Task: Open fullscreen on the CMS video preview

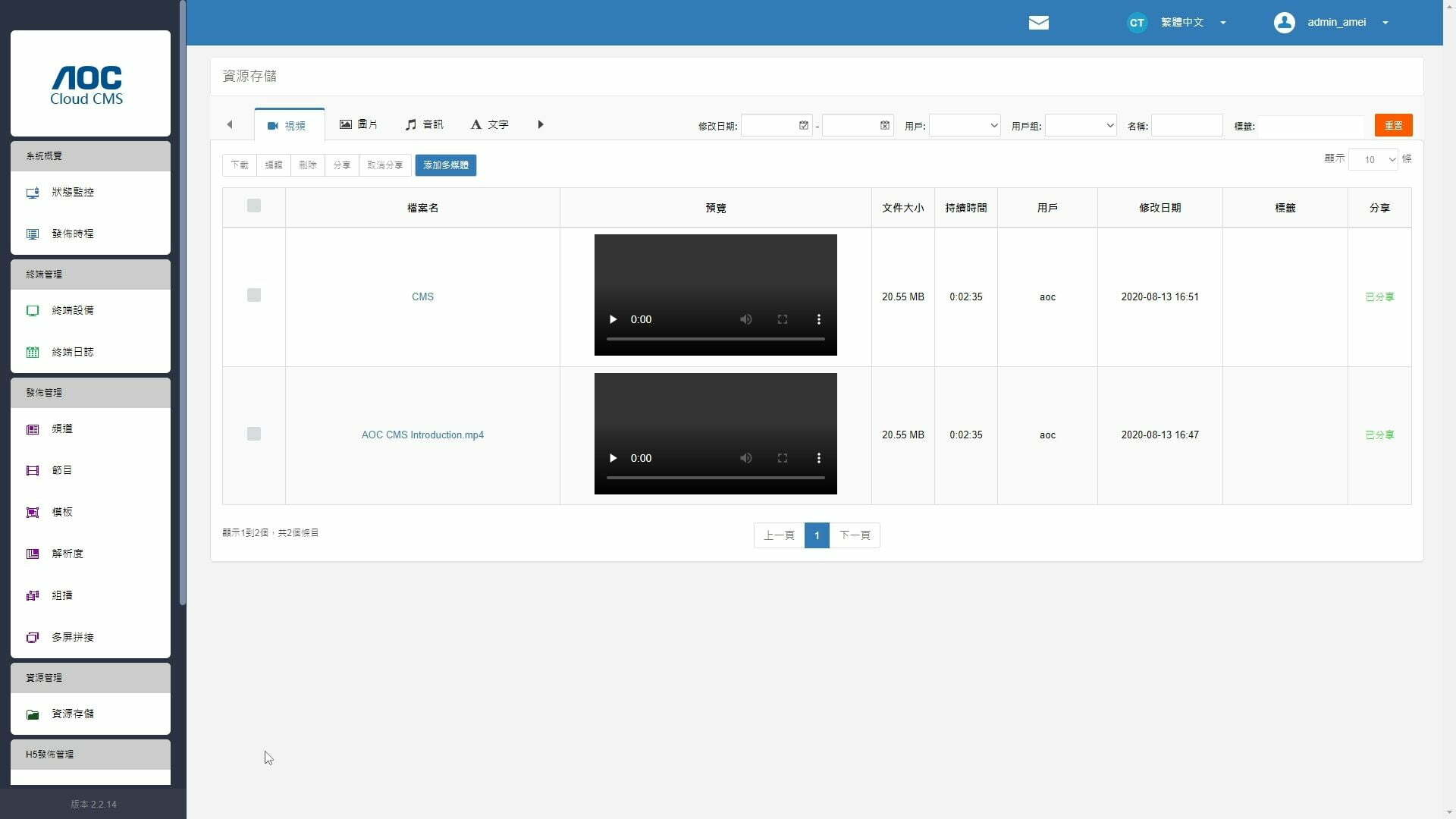Action: coord(782,319)
